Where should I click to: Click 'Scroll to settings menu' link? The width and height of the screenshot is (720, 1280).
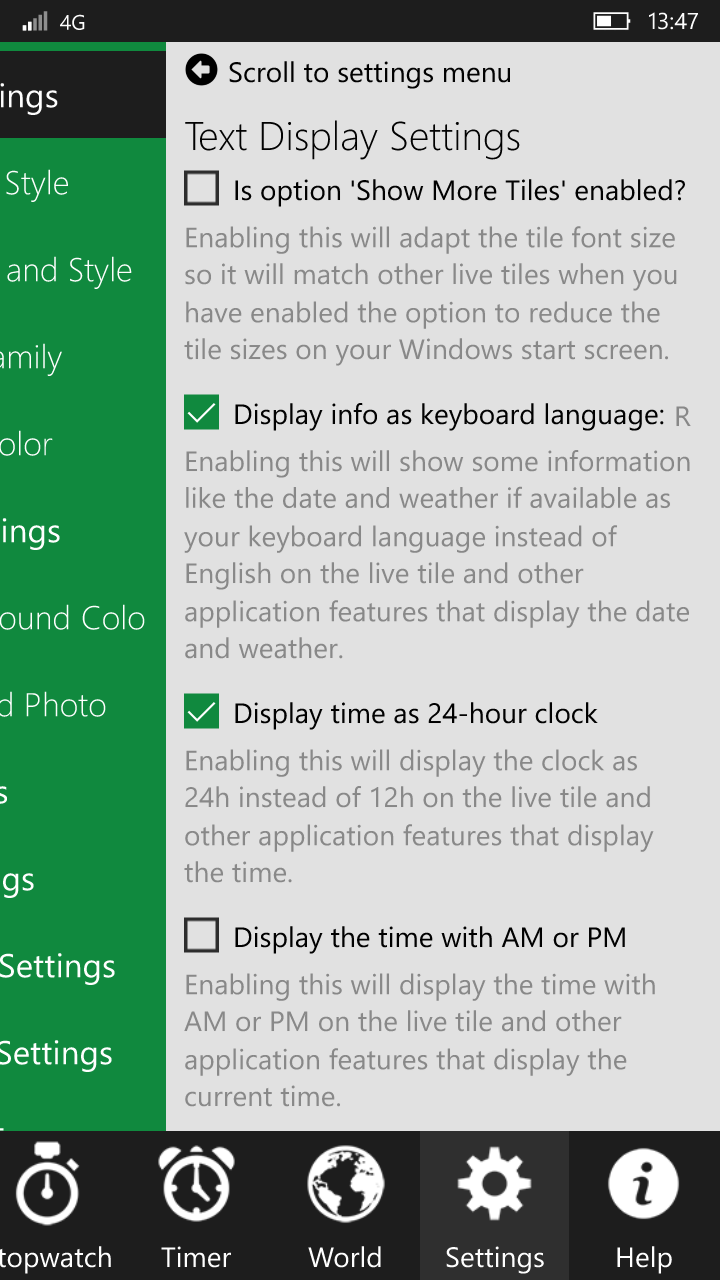coord(369,73)
